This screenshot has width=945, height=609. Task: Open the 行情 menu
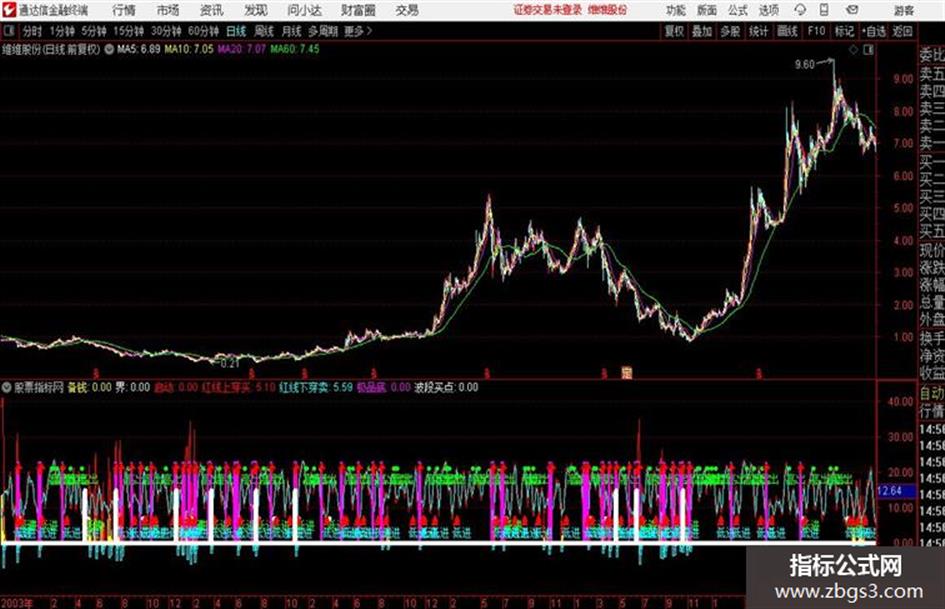[124, 10]
